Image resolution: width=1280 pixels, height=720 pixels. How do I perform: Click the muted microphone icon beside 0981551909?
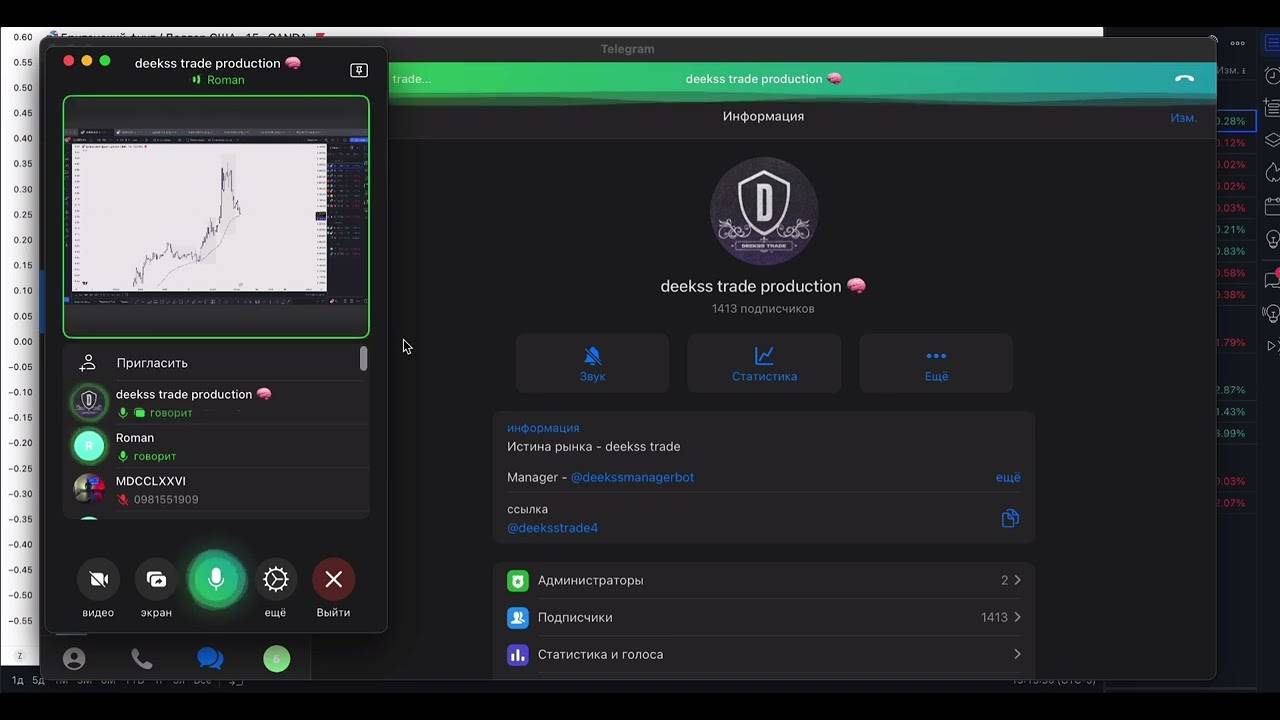point(123,500)
